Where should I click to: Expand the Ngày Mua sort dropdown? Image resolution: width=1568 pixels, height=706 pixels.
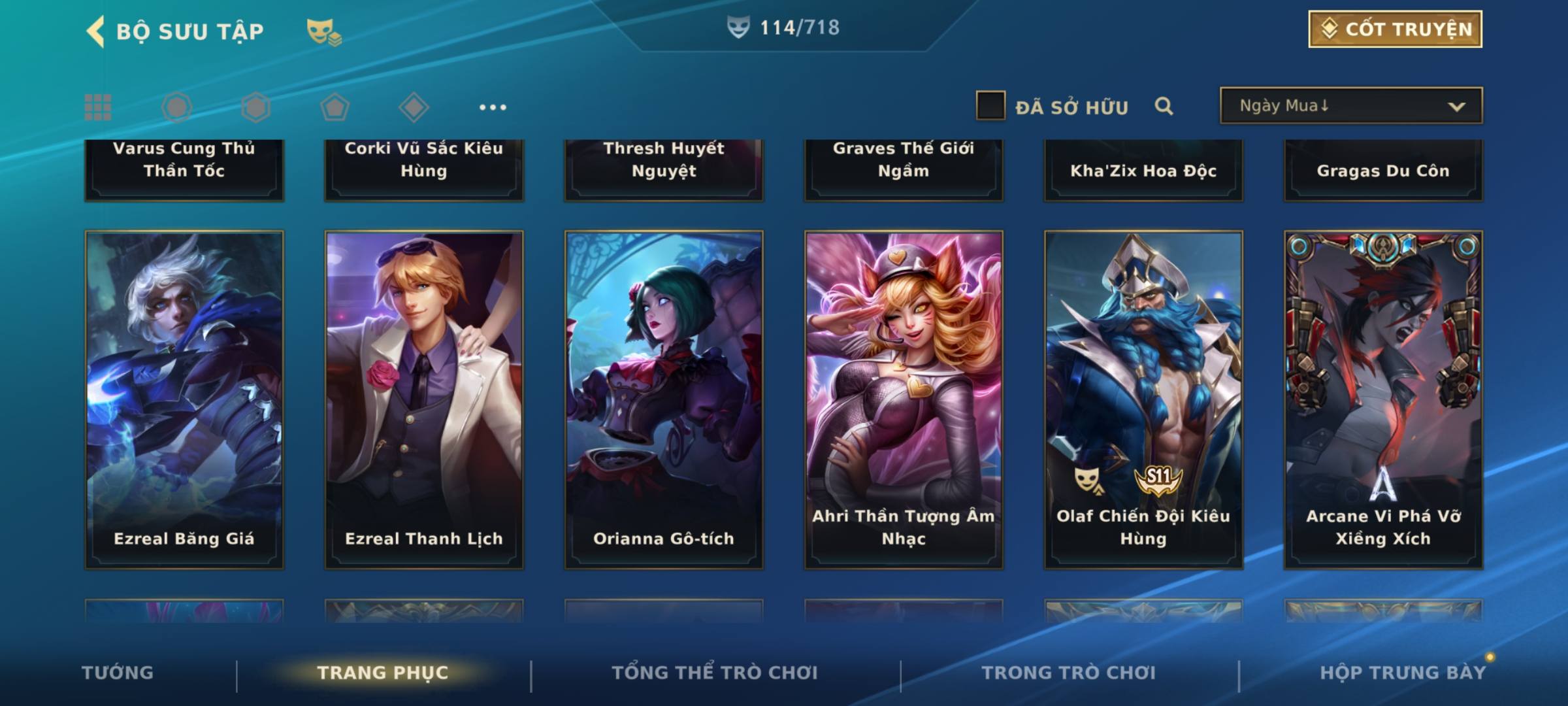(x=1351, y=105)
